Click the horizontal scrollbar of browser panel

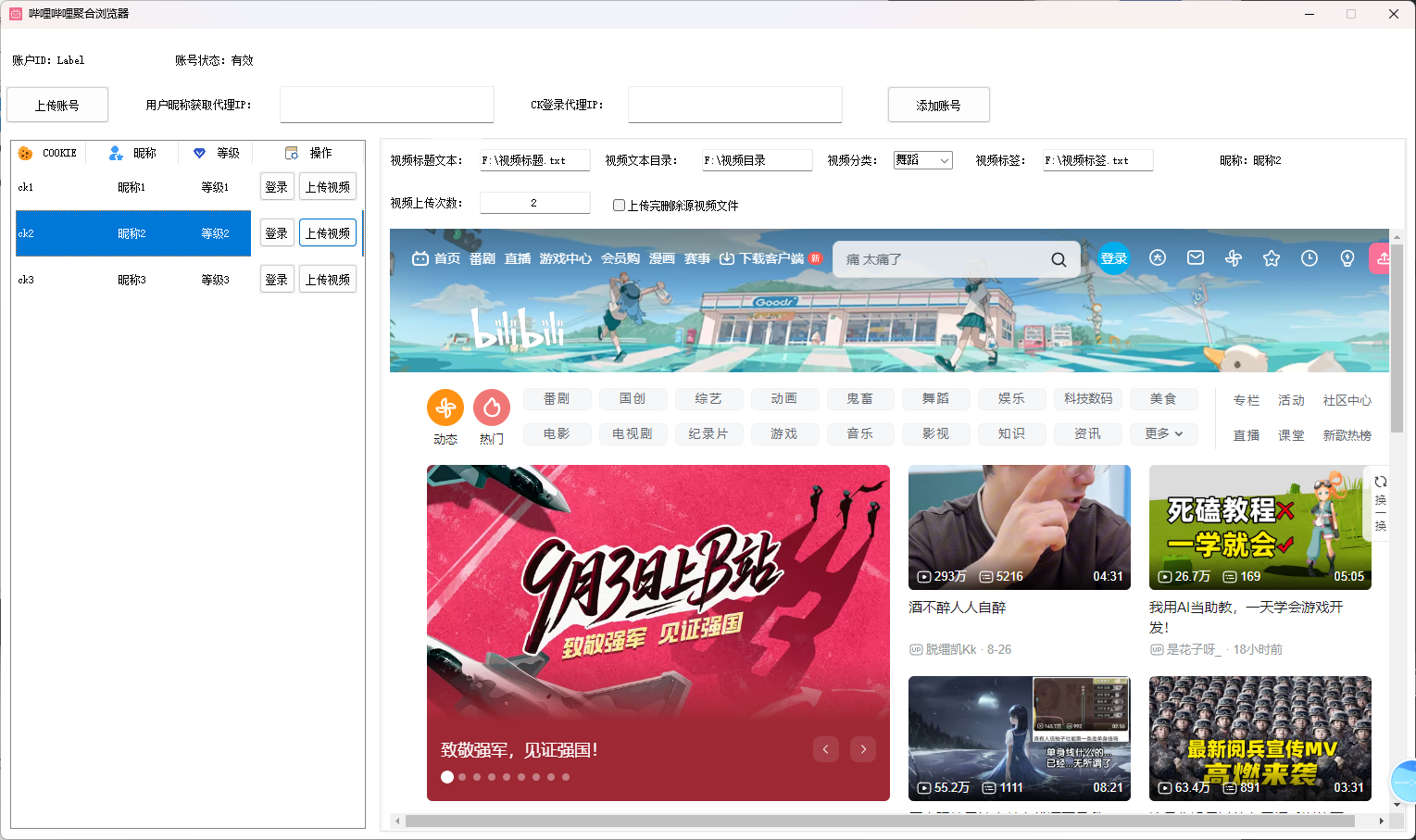(880, 821)
